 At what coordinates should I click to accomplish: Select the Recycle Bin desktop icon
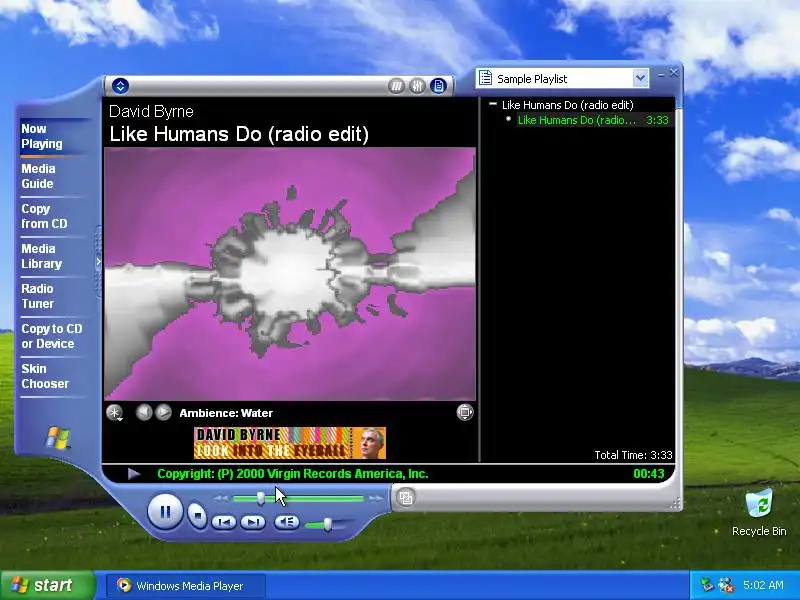click(x=759, y=513)
